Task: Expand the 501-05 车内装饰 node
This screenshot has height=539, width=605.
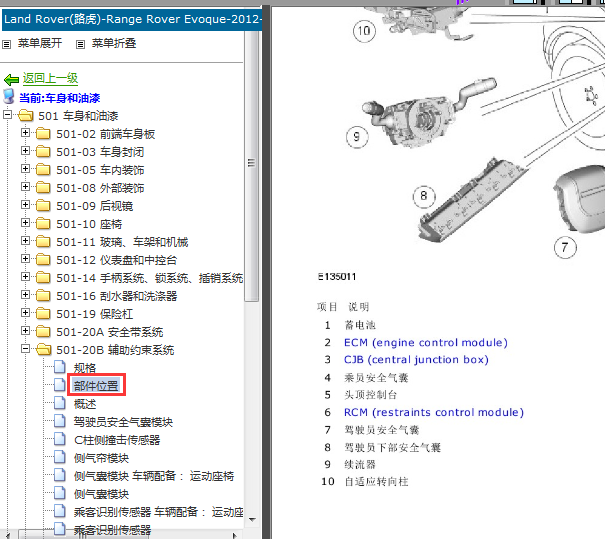Action: point(25,169)
